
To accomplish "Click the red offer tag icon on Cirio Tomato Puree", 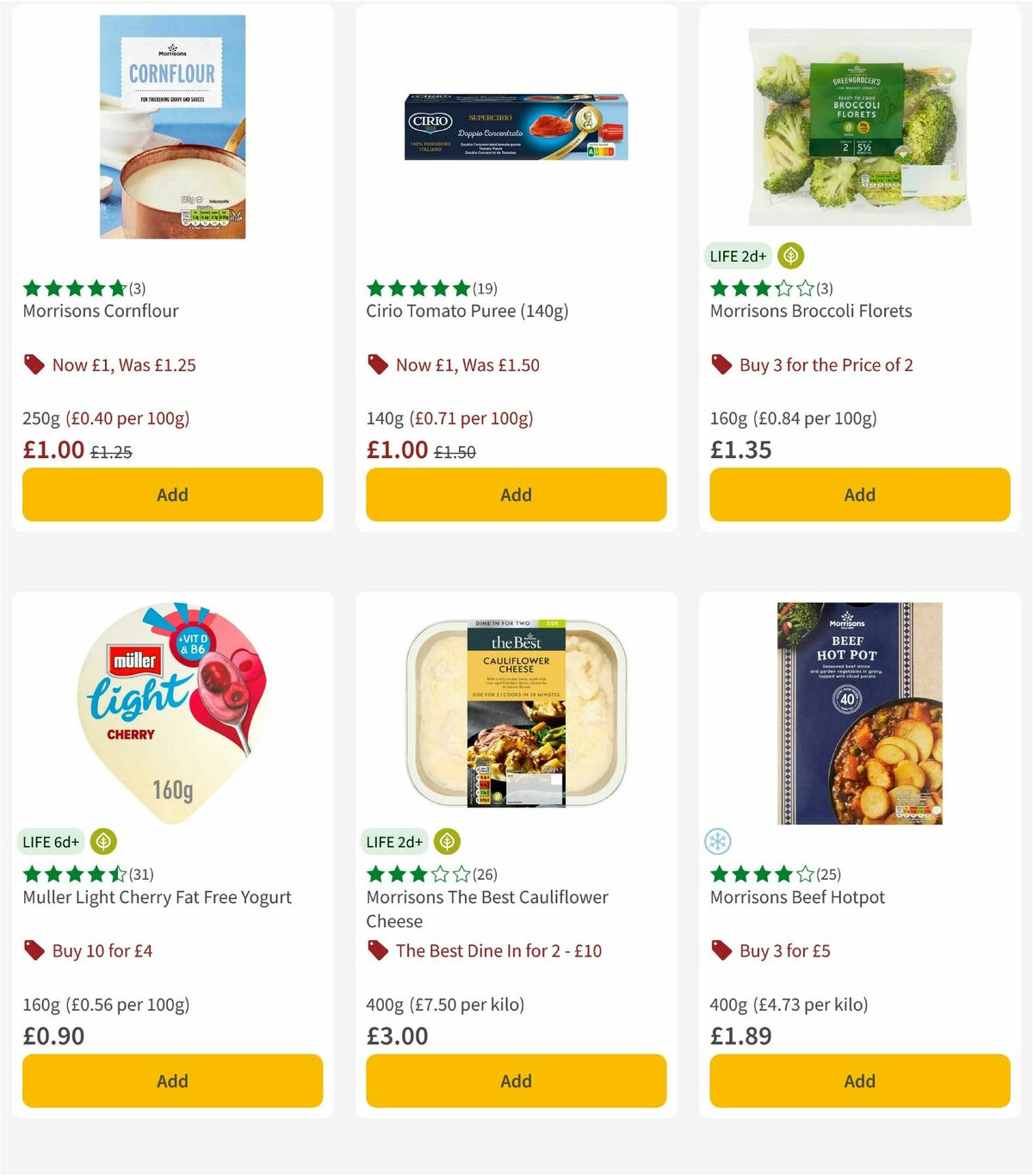I will (x=379, y=365).
